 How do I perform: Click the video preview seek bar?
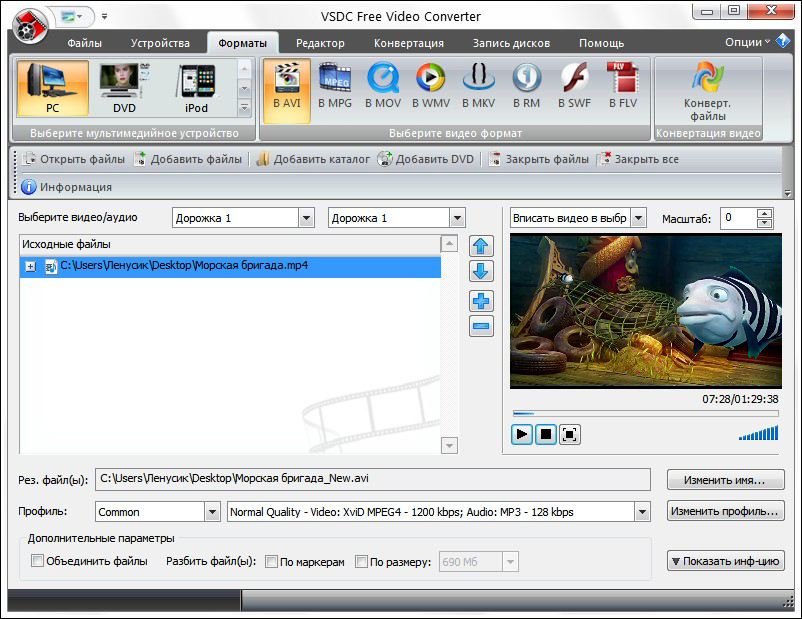(x=645, y=413)
